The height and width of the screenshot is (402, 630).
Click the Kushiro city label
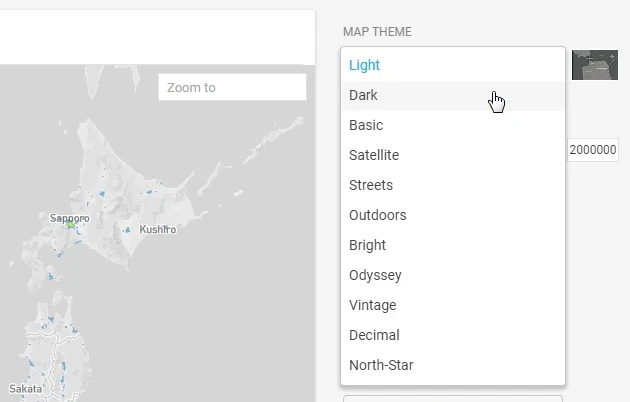click(158, 229)
